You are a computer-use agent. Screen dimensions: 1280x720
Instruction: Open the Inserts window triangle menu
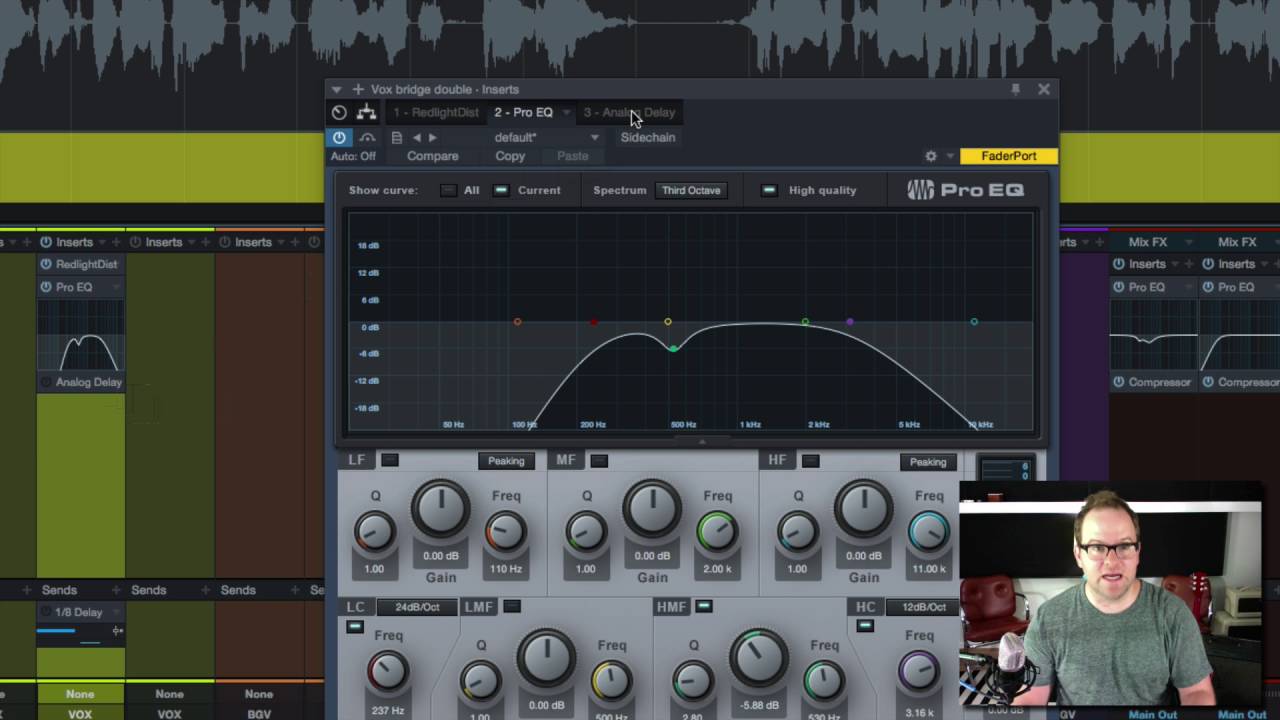point(337,90)
